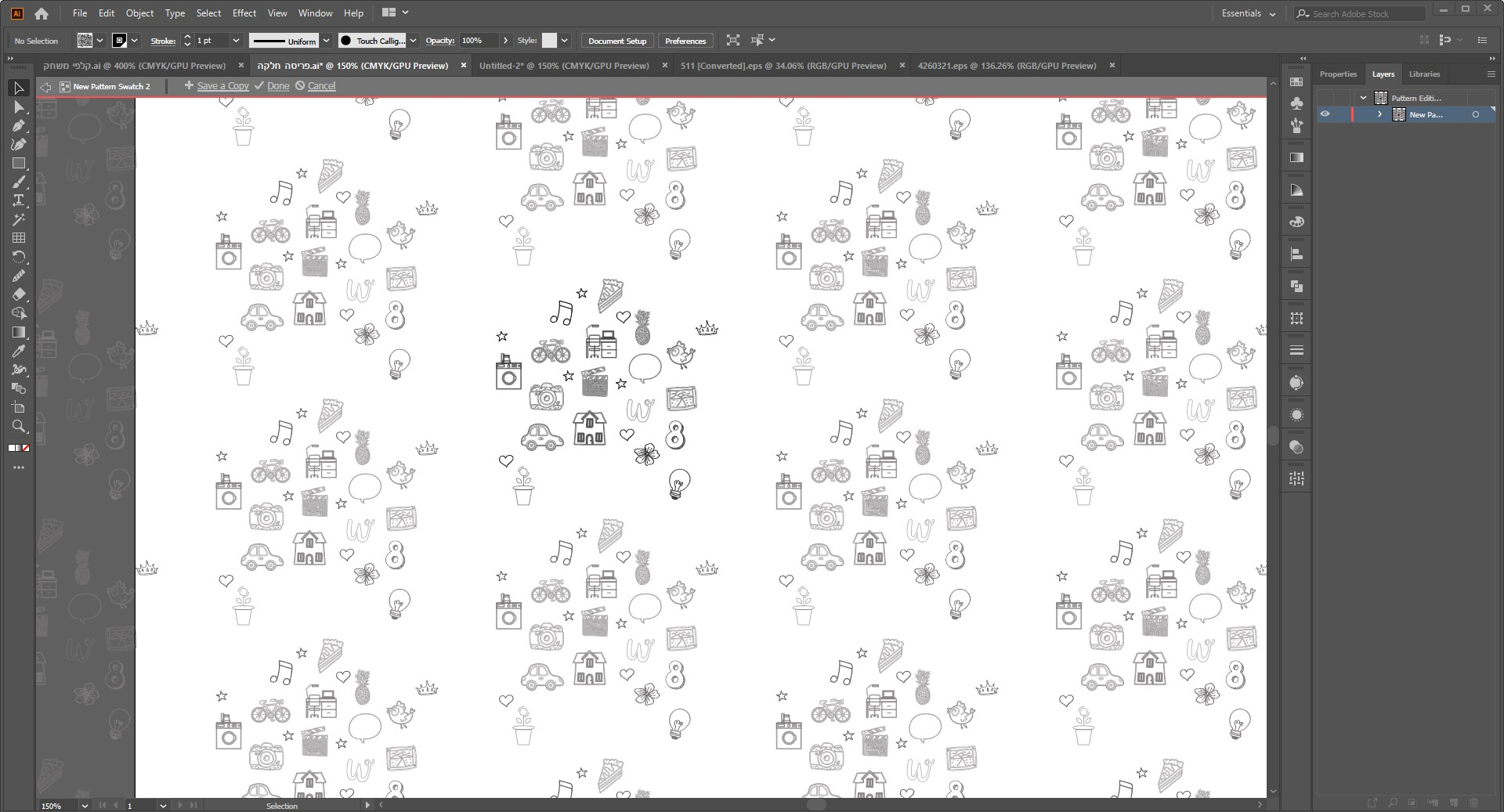Viewport: 1504px width, 812px height.
Task: Open the Arrange Documents dropdown
Action: [396, 13]
